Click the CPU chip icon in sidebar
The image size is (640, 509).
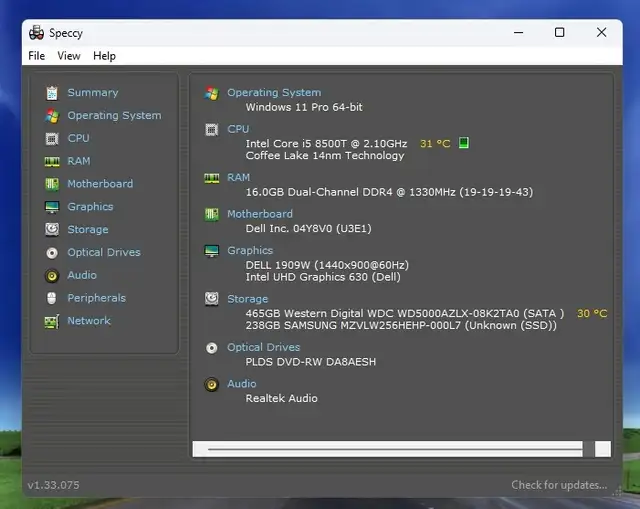click(52, 139)
